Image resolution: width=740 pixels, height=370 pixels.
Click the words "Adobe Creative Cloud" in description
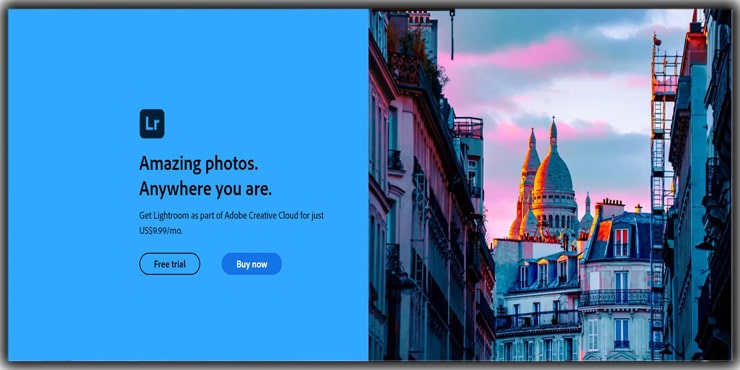(260, 216)
